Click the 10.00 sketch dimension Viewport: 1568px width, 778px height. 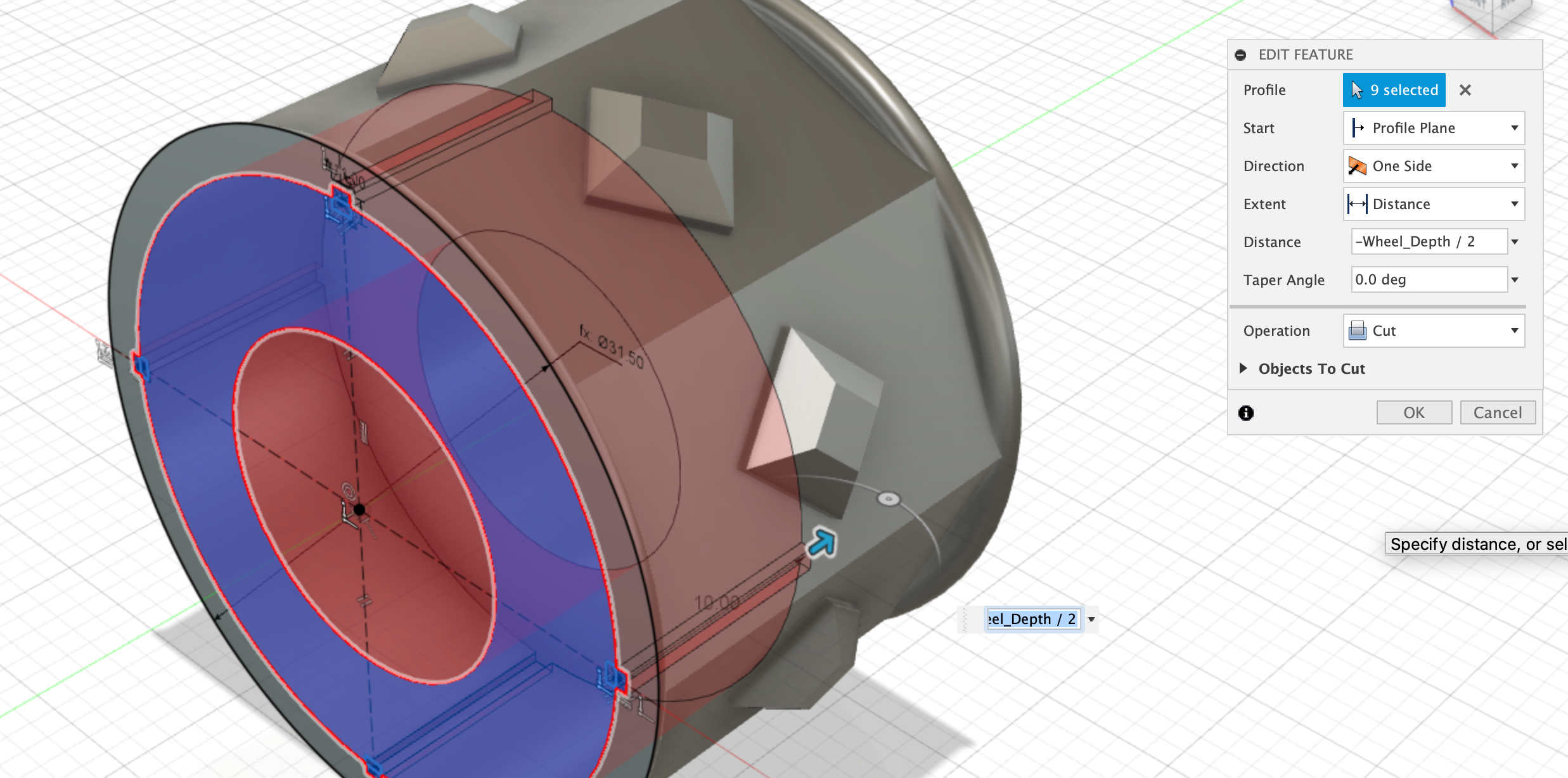pyautogui.click(x=717, y=603)
